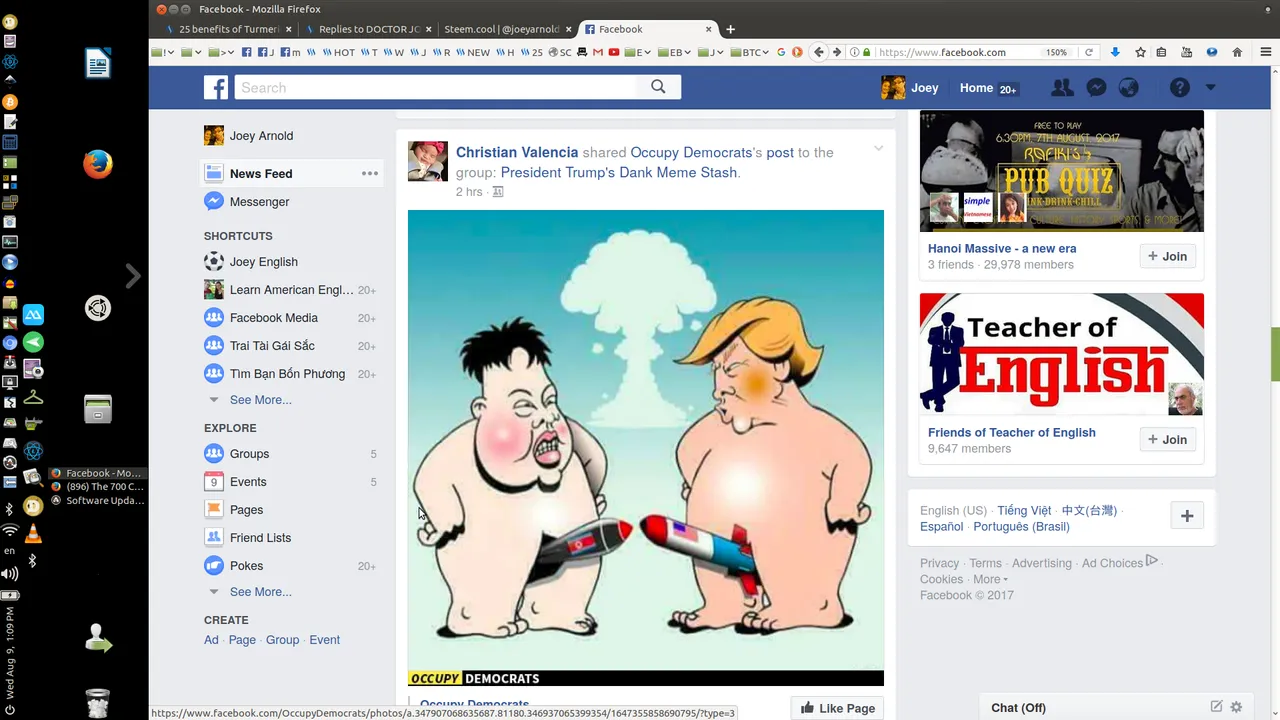Viewport: 1280px width, 720px height.
Task: Open the Messenger icon in header
Action: coord(1096,88)
